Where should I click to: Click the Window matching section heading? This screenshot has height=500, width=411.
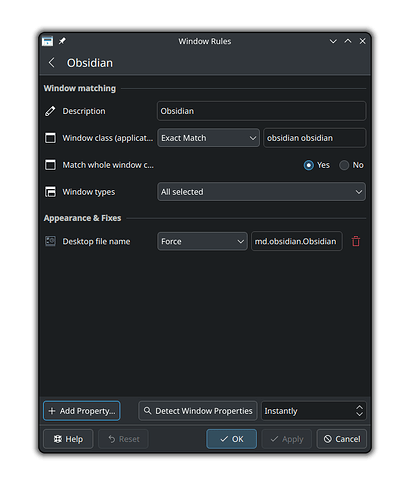[x=80, y=88]
